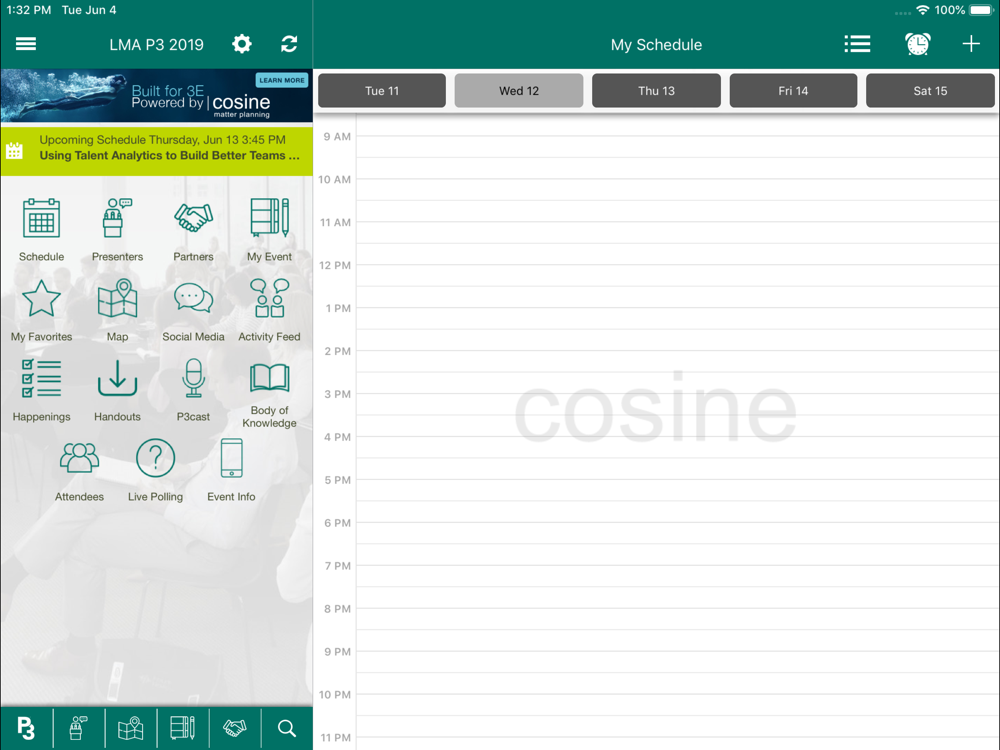
Task: Switch to Thu 13 day tab
Action: point(656,91)
